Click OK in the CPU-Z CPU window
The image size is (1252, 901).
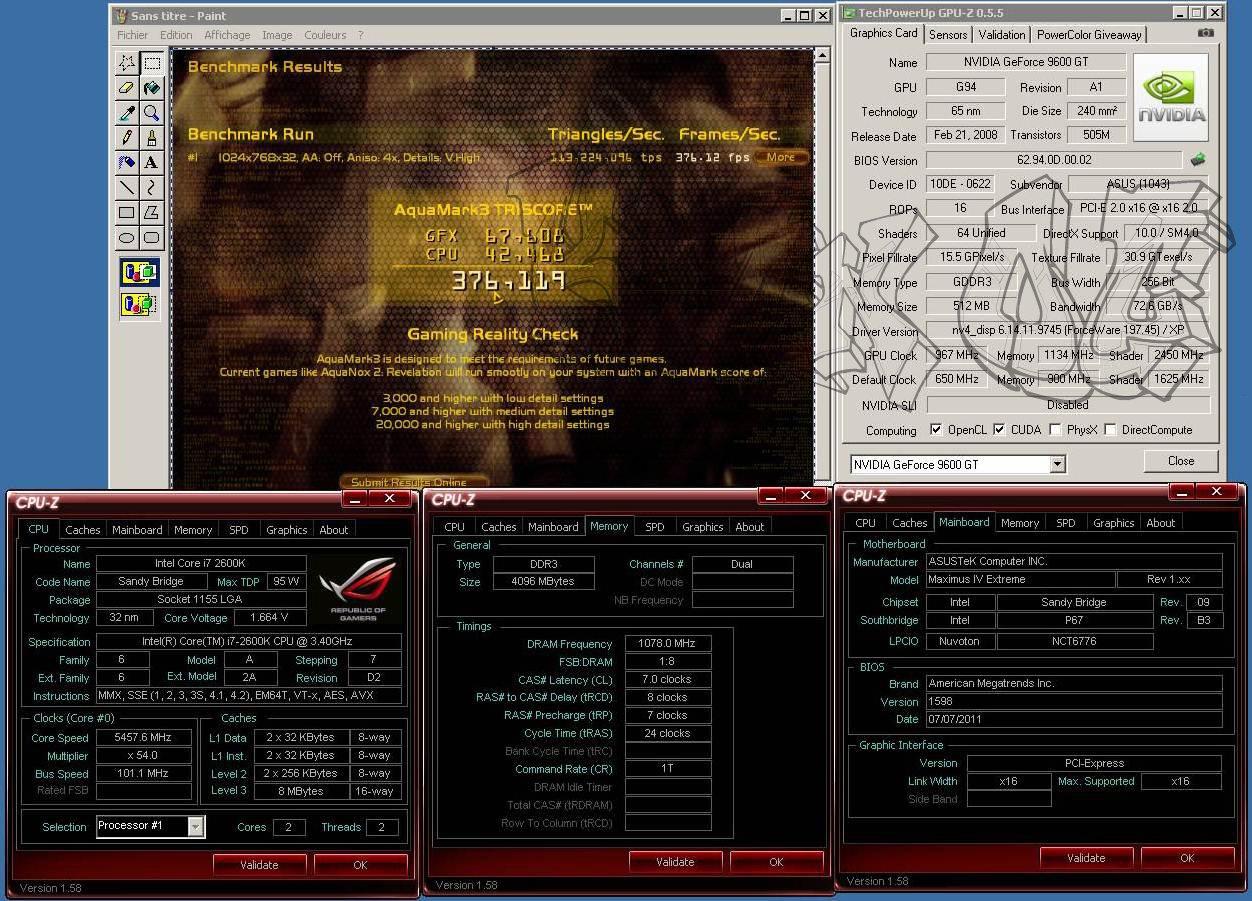[x=360, y=865]
